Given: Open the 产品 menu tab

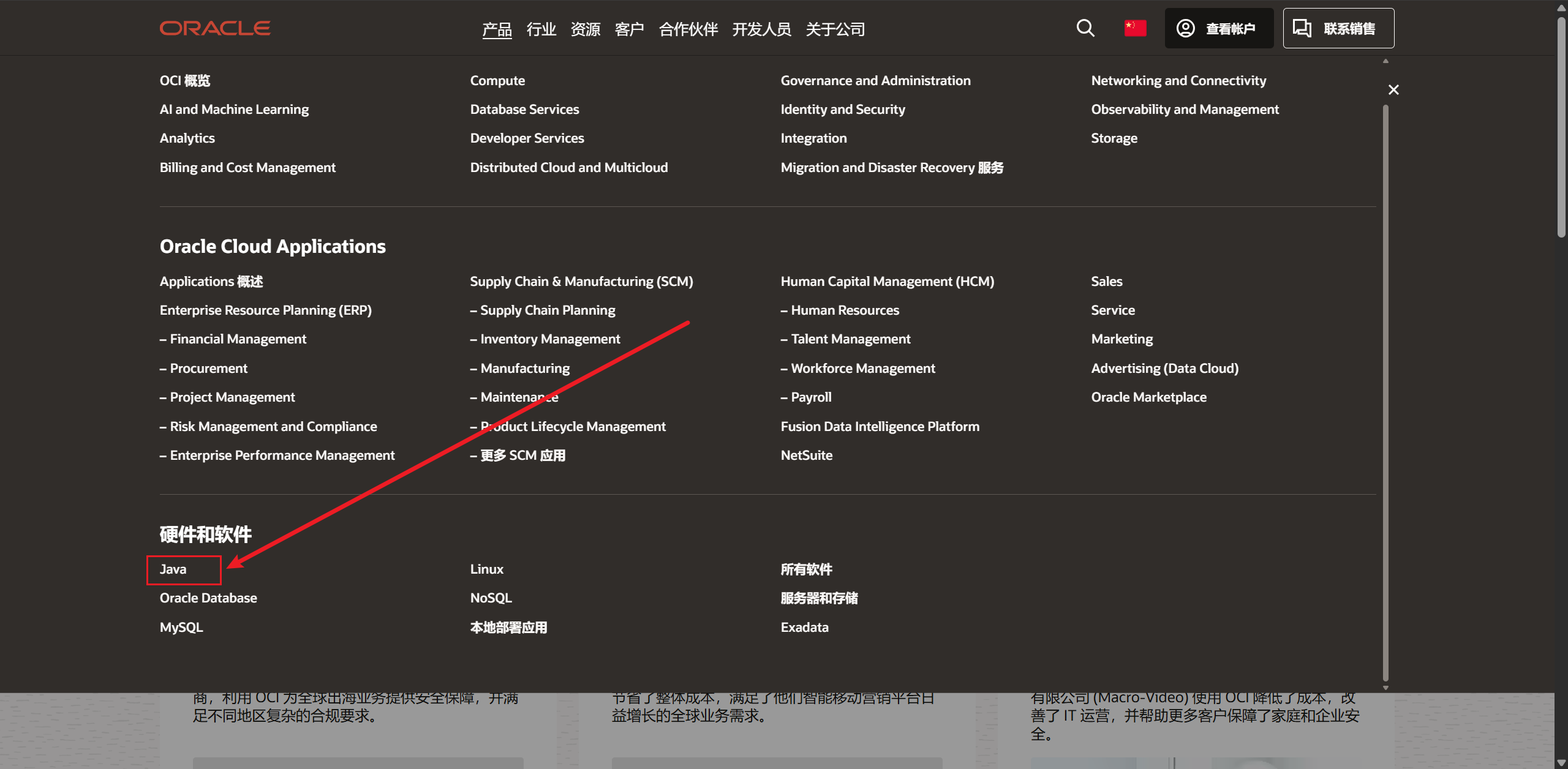Looking at the screenshot, I should tap(497, 29).
